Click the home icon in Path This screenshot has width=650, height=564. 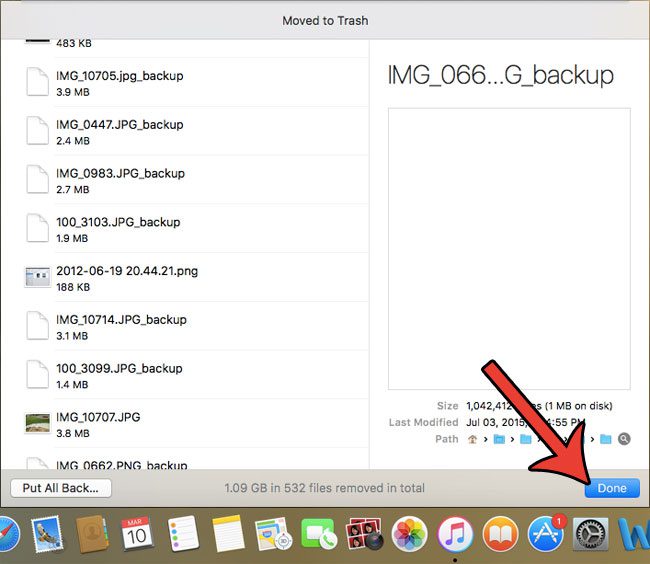pos(472,439)
